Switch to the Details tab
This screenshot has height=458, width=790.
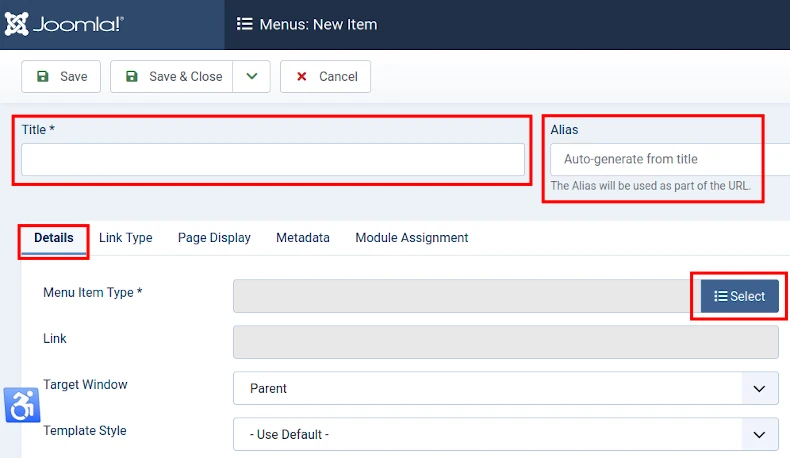point(54,238)
